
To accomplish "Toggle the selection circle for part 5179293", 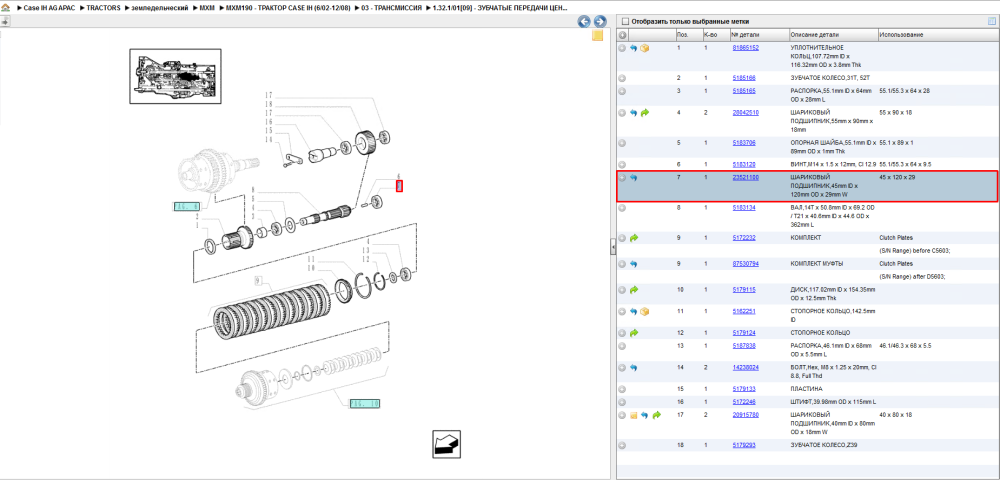I will point(622,445).
